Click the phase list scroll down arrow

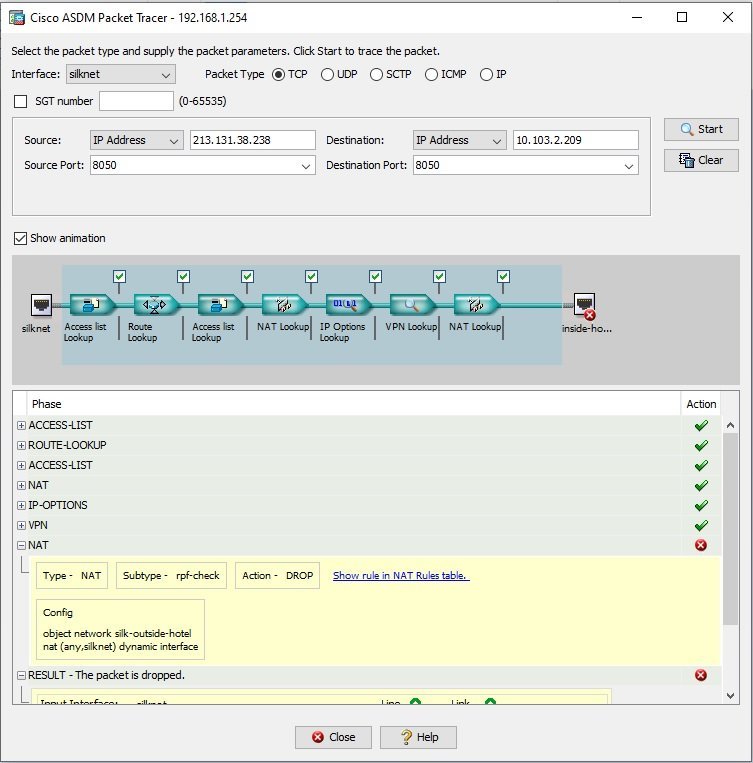tap(730, 696)
